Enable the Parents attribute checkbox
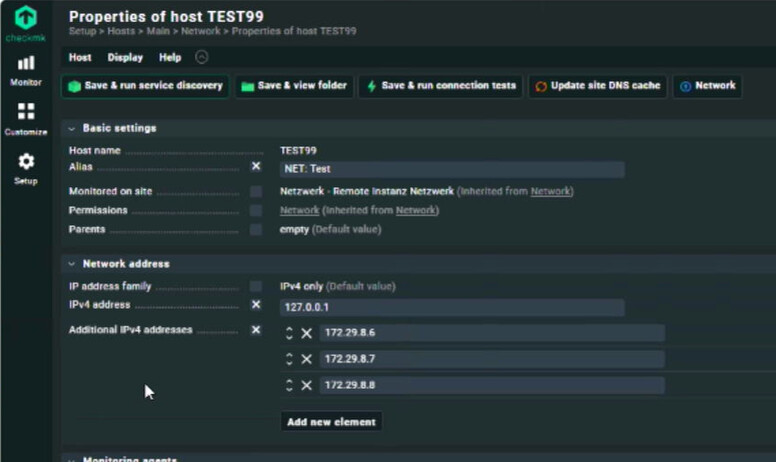This screenshot has height=462, width=776. click(256, 230)
